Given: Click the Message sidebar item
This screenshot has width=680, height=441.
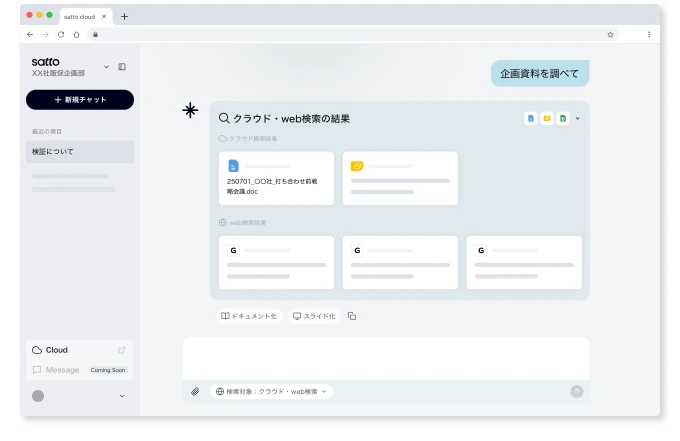Looking at the screenshot, I should 56,370.
